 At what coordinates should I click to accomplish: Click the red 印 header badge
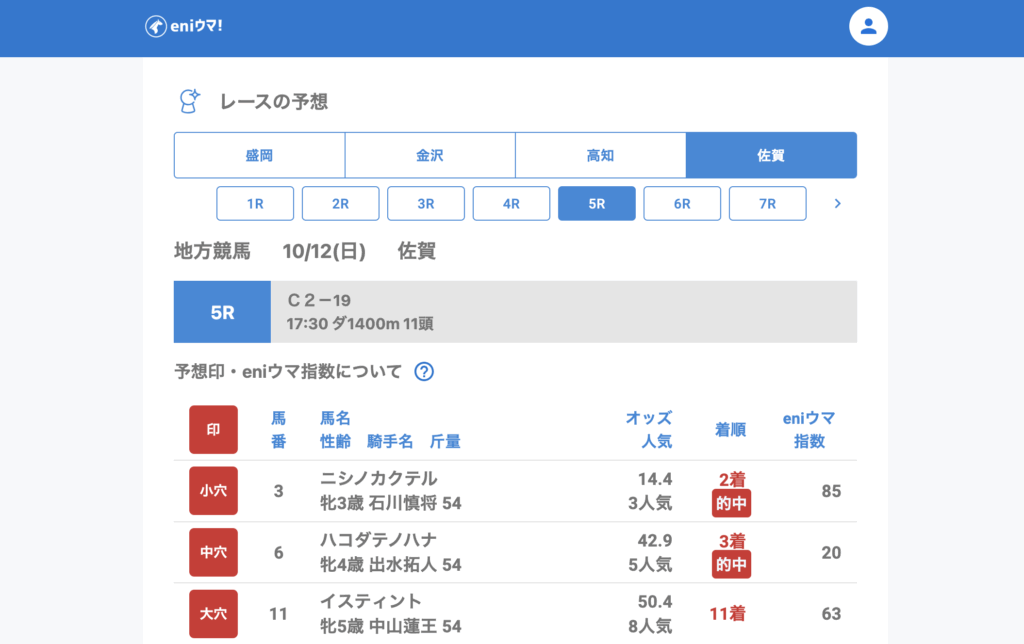tap(213, 429)
